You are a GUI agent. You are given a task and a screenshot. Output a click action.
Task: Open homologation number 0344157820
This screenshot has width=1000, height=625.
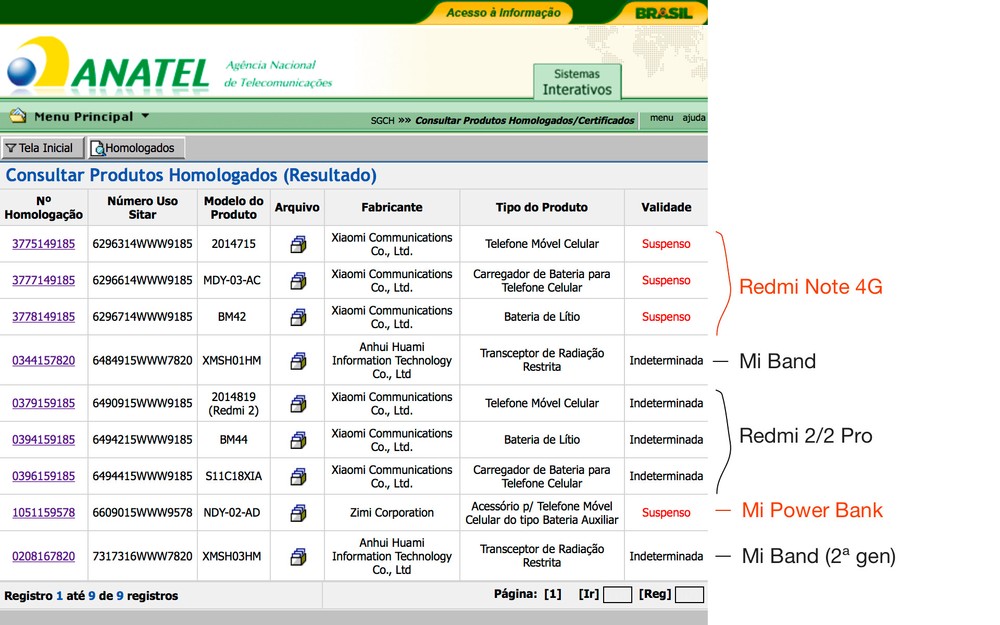point(43,361)
